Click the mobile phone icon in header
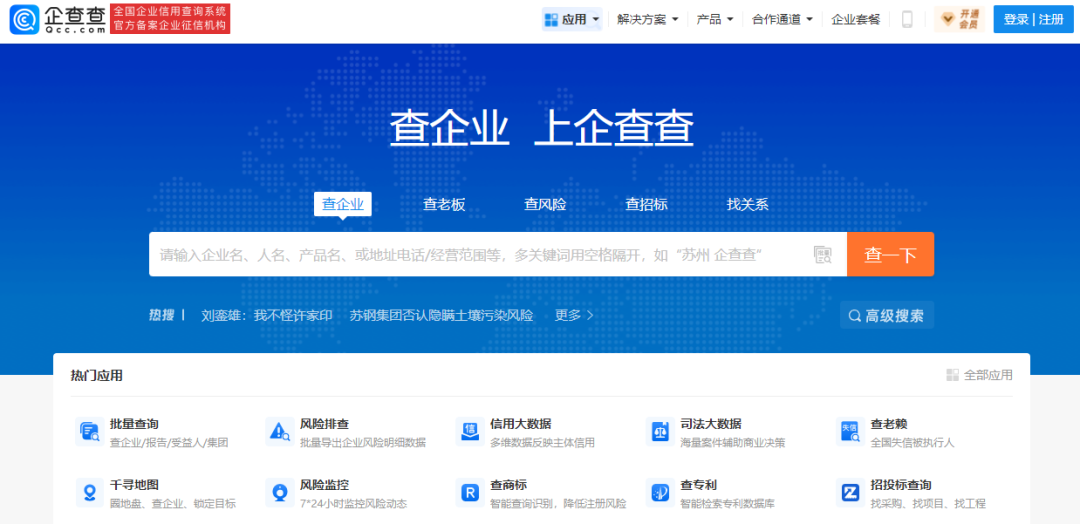The width and height of the screenshot is (1080, 524). pos(907,19)
